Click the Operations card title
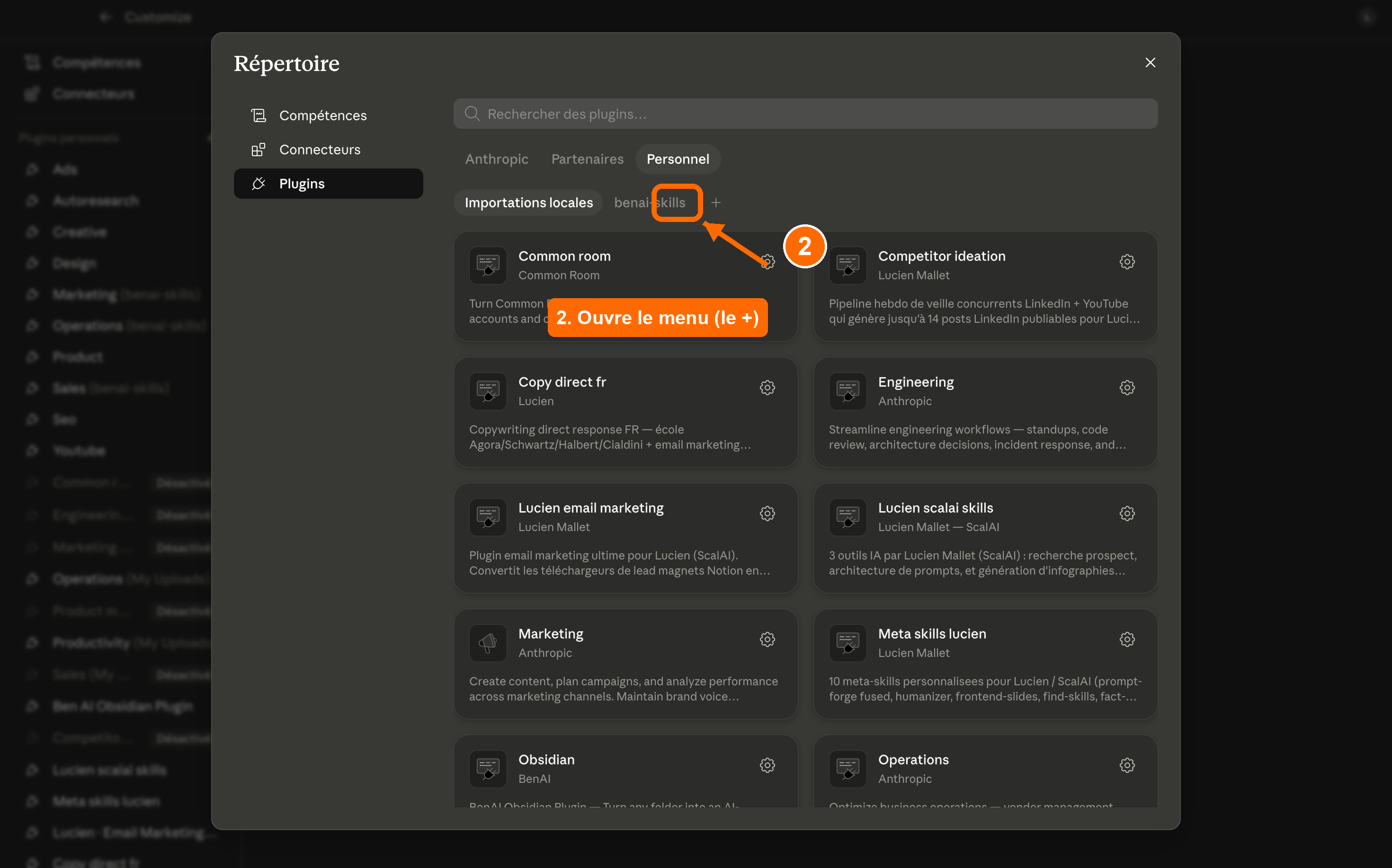 pos(913,759)
